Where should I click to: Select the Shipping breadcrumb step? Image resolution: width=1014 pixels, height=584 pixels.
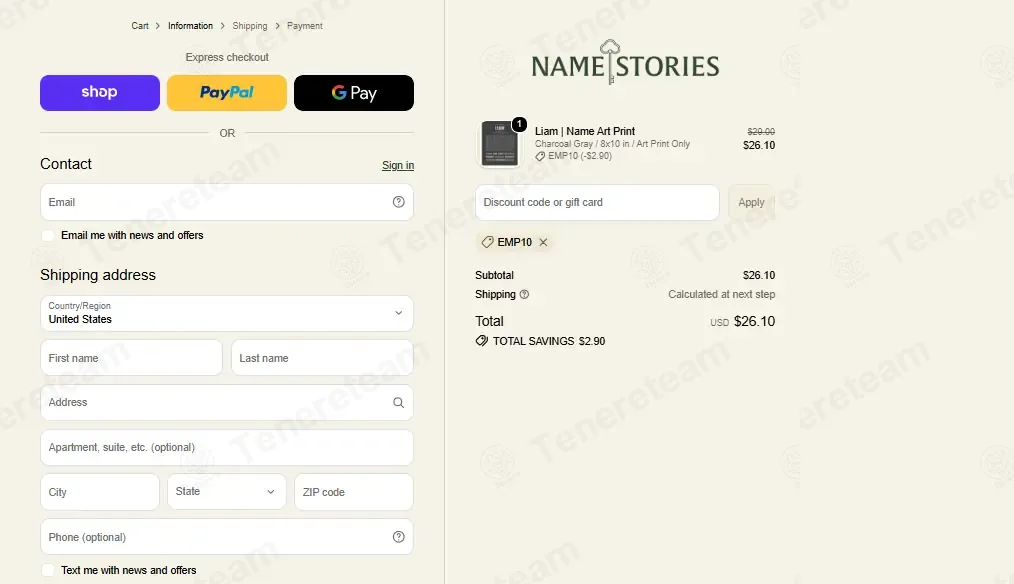pos(250,26)
